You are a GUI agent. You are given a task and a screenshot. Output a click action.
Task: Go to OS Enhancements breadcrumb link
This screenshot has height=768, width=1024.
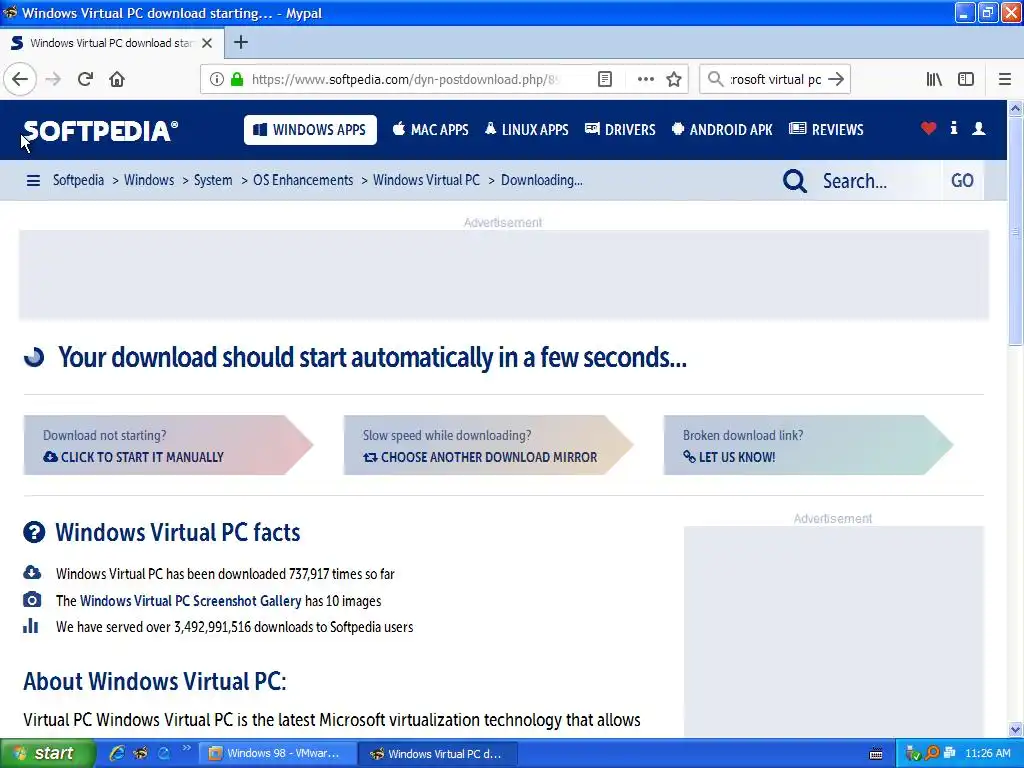(303, 180)
